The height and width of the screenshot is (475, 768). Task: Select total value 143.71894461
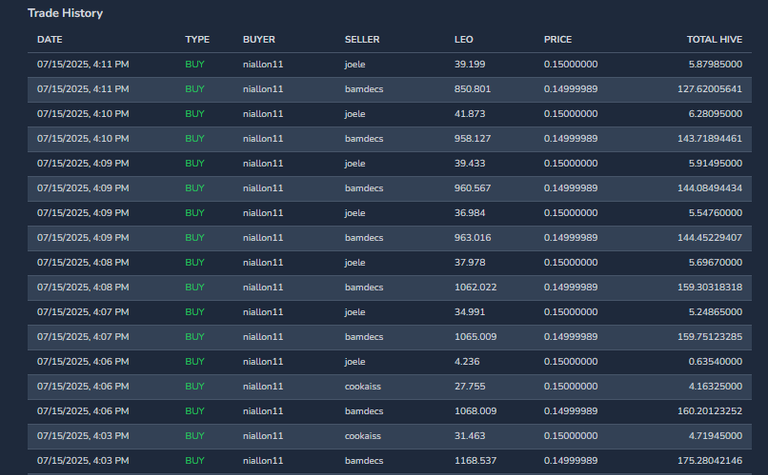710,139
